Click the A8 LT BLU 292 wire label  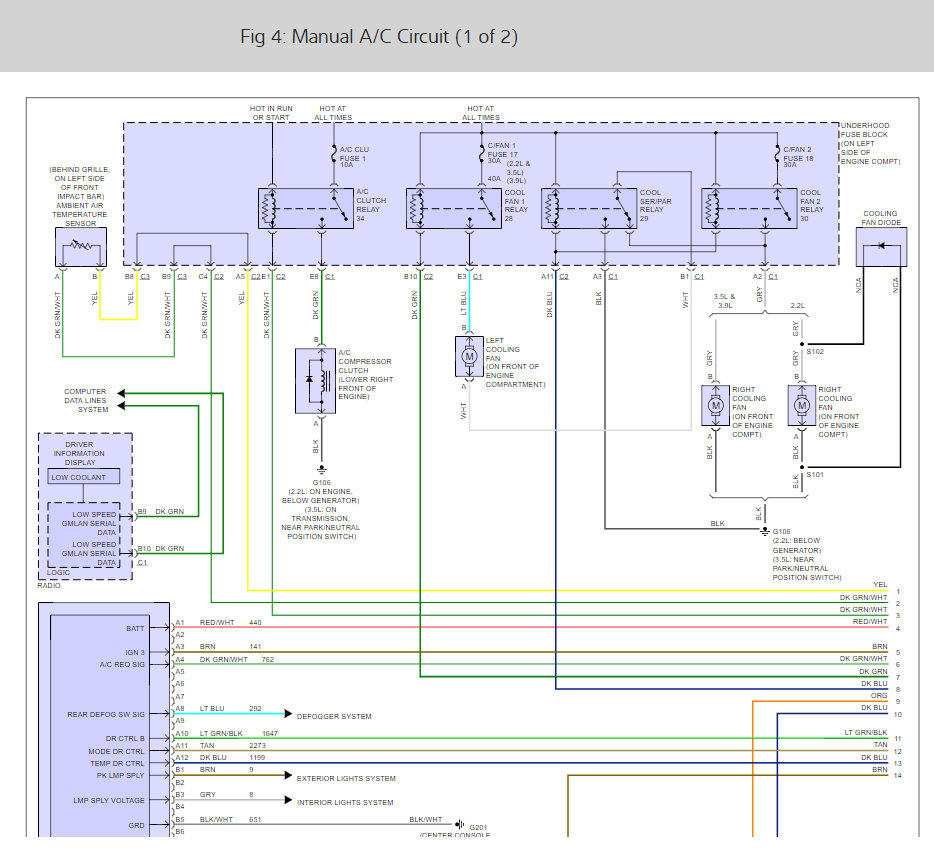click(x=219, y=708)
